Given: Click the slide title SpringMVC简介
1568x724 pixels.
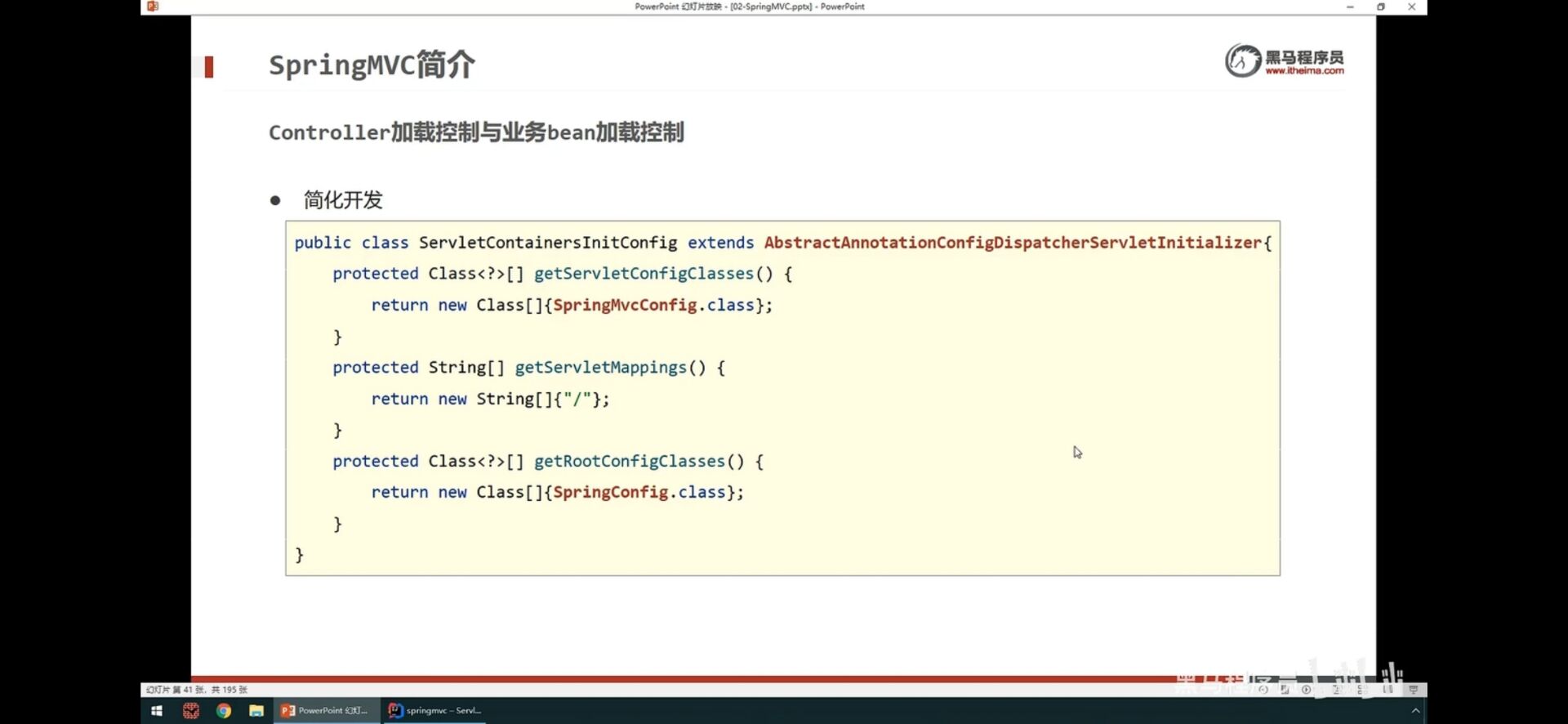Looking at the screenshot, I should pos(372,65).
